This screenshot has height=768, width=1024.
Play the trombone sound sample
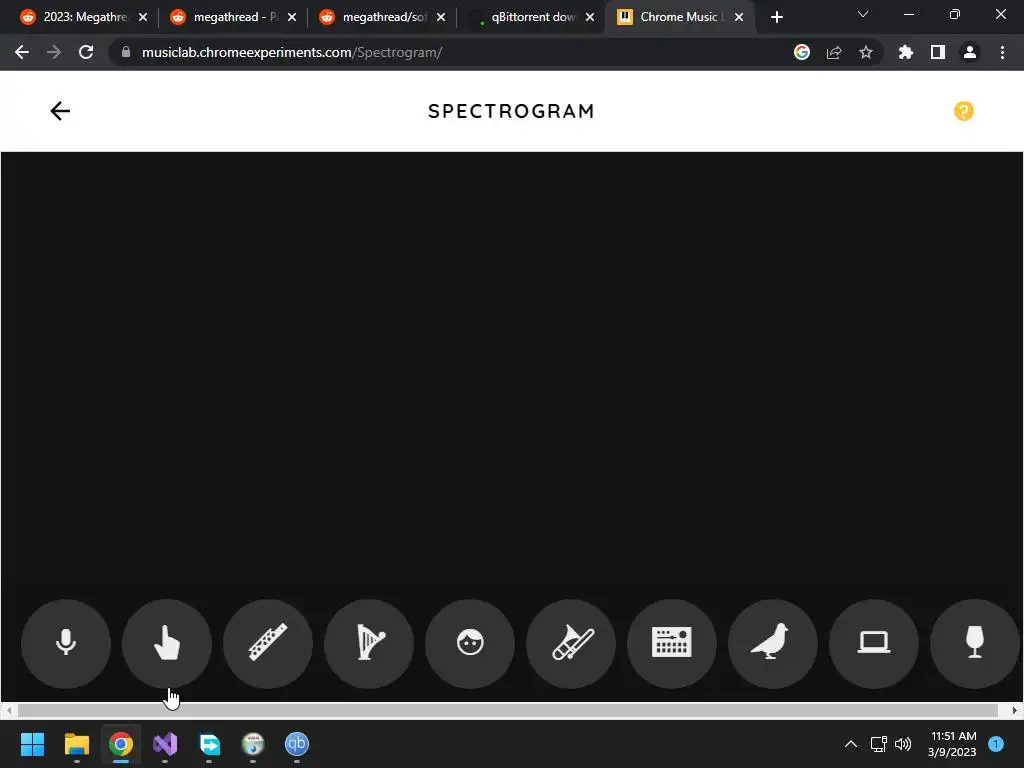571,643
